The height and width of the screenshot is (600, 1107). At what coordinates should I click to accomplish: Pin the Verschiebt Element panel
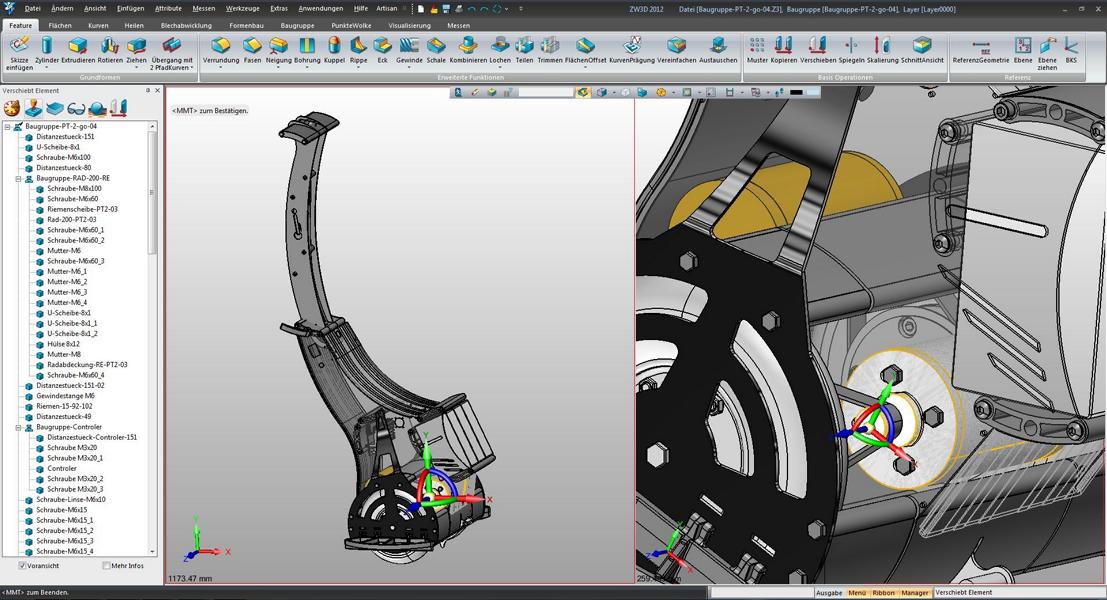(148, 90)
